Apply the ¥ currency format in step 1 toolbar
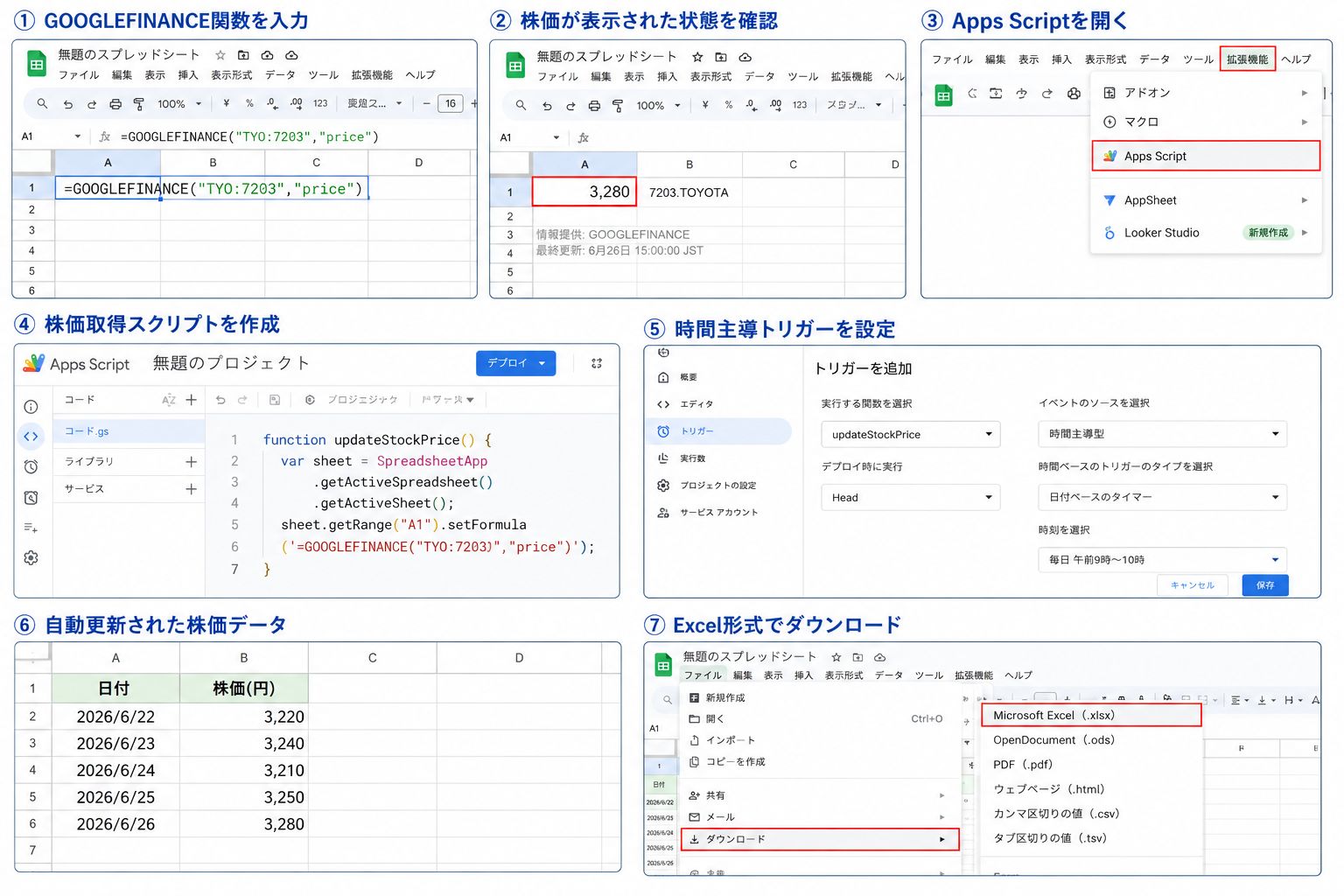The width and height of the screenshot is (1344, 896). tap(227, 103)
